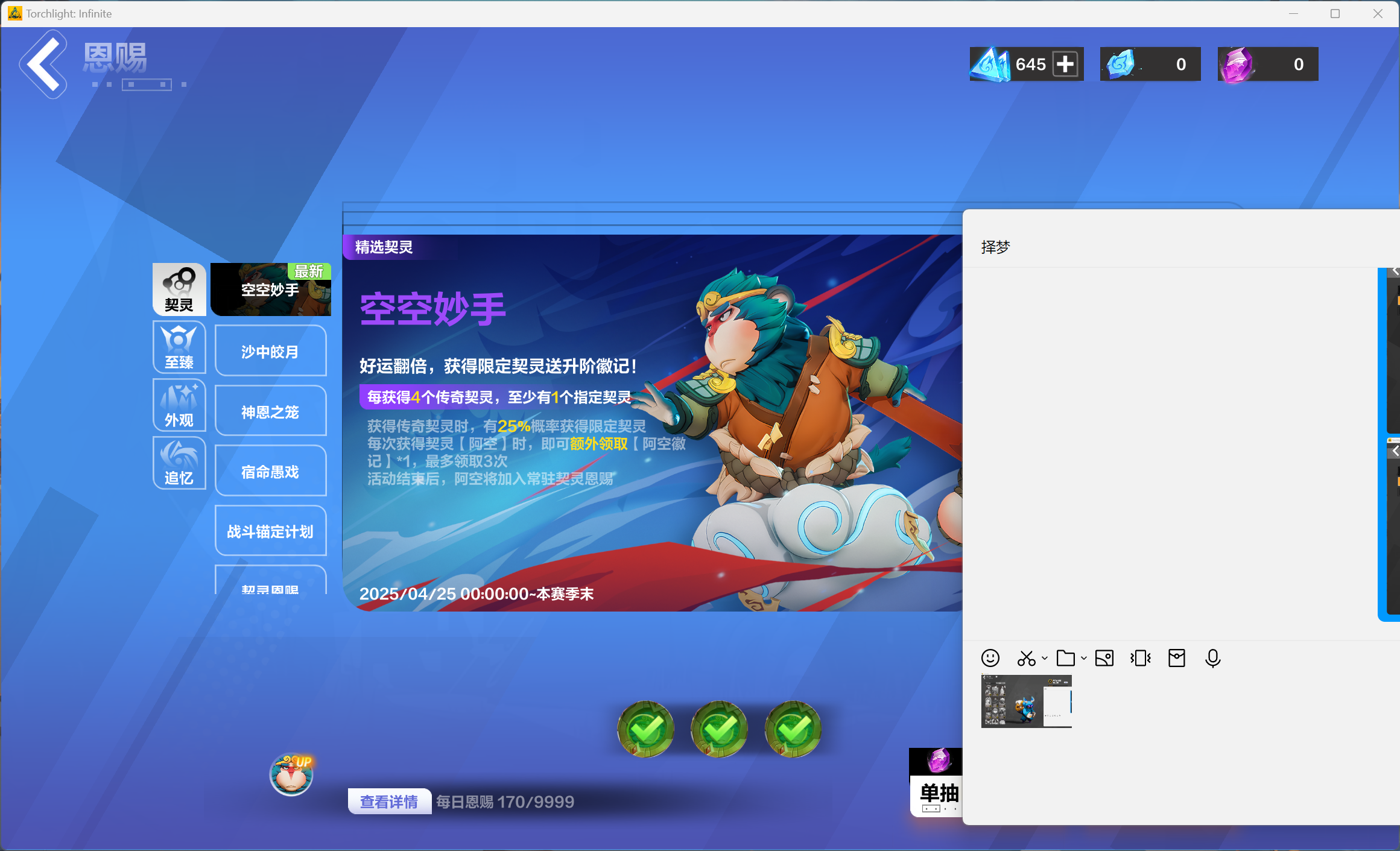1400x851 pixels.
Task: Open the 追忆 category tab
Action: point(179,463)
